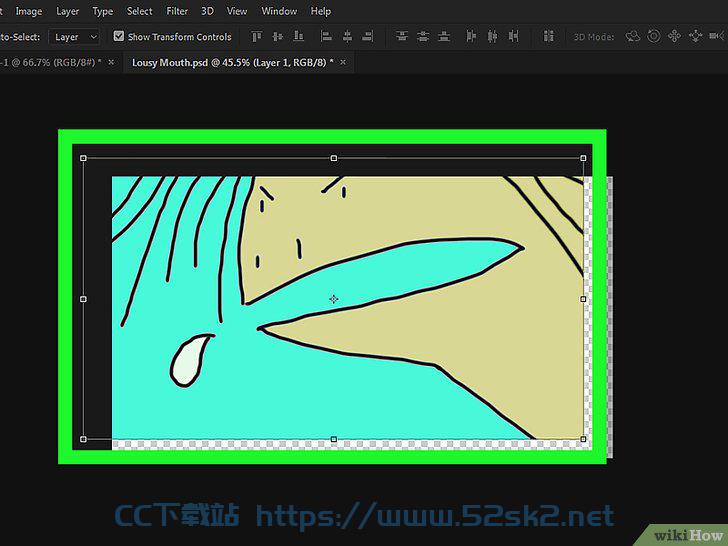Select the 3D Pan mode icon

tap(674, 36)
